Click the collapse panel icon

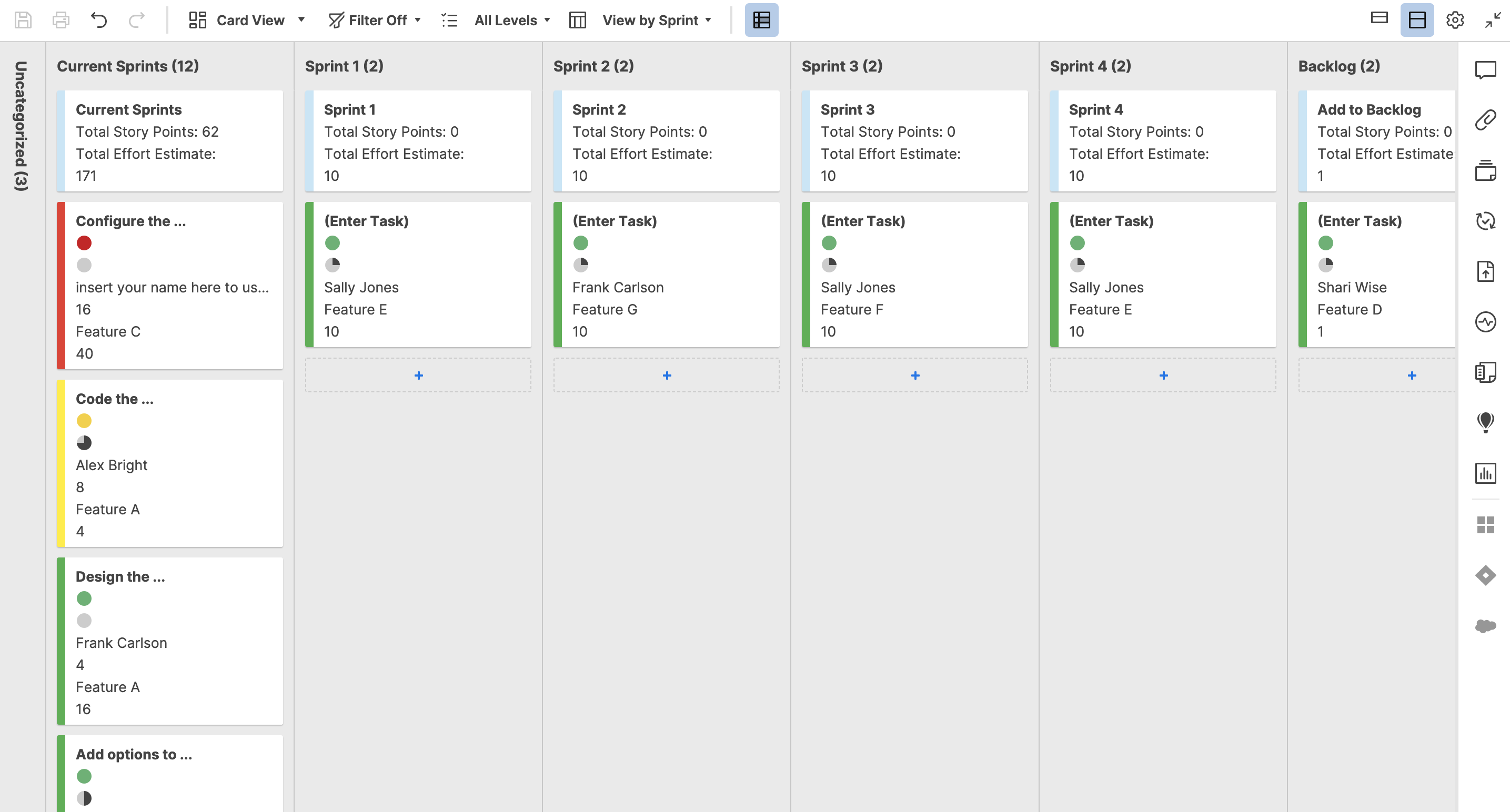point(1491,20)
